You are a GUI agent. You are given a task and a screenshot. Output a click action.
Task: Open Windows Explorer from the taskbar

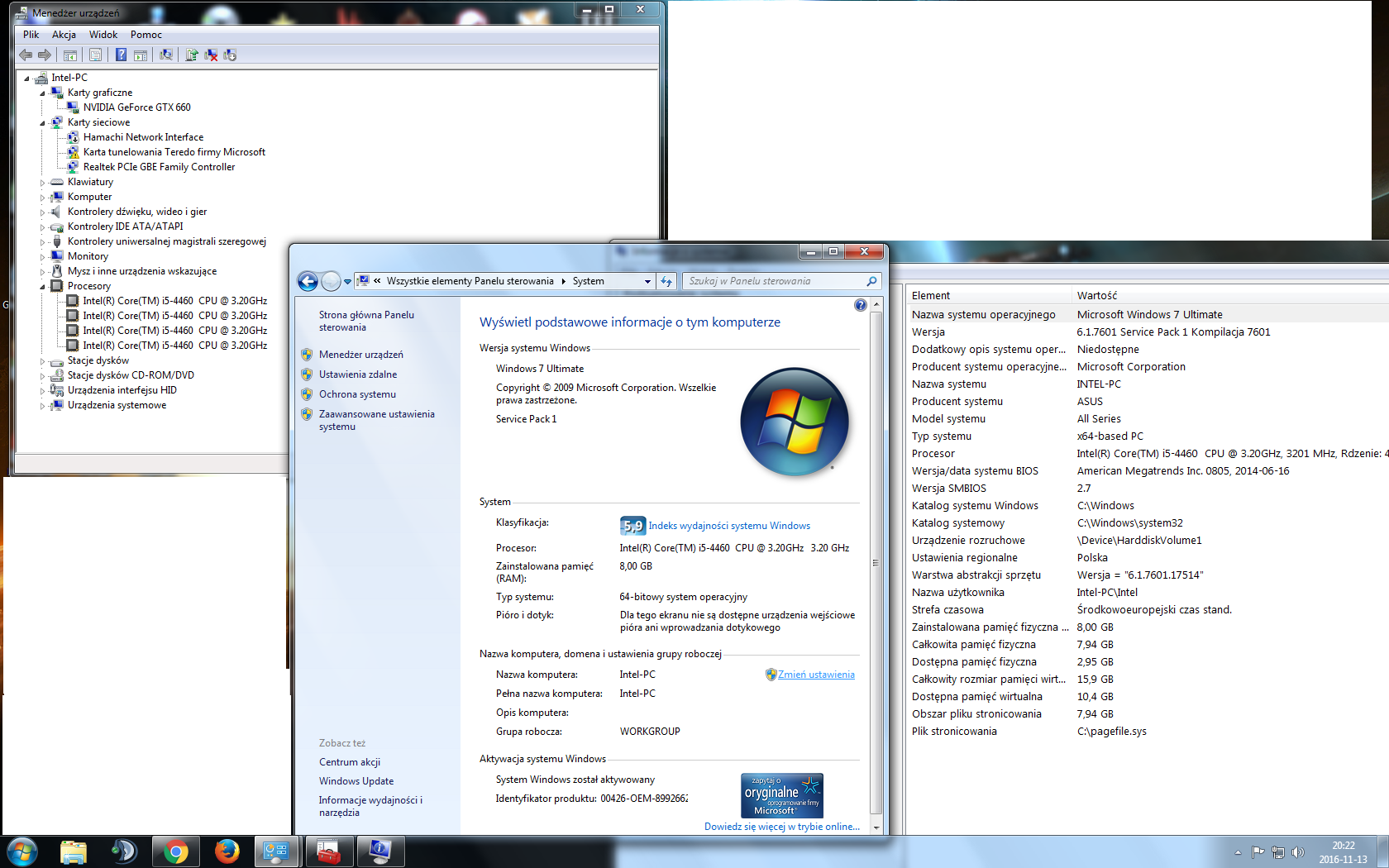(x=74, y=851)
